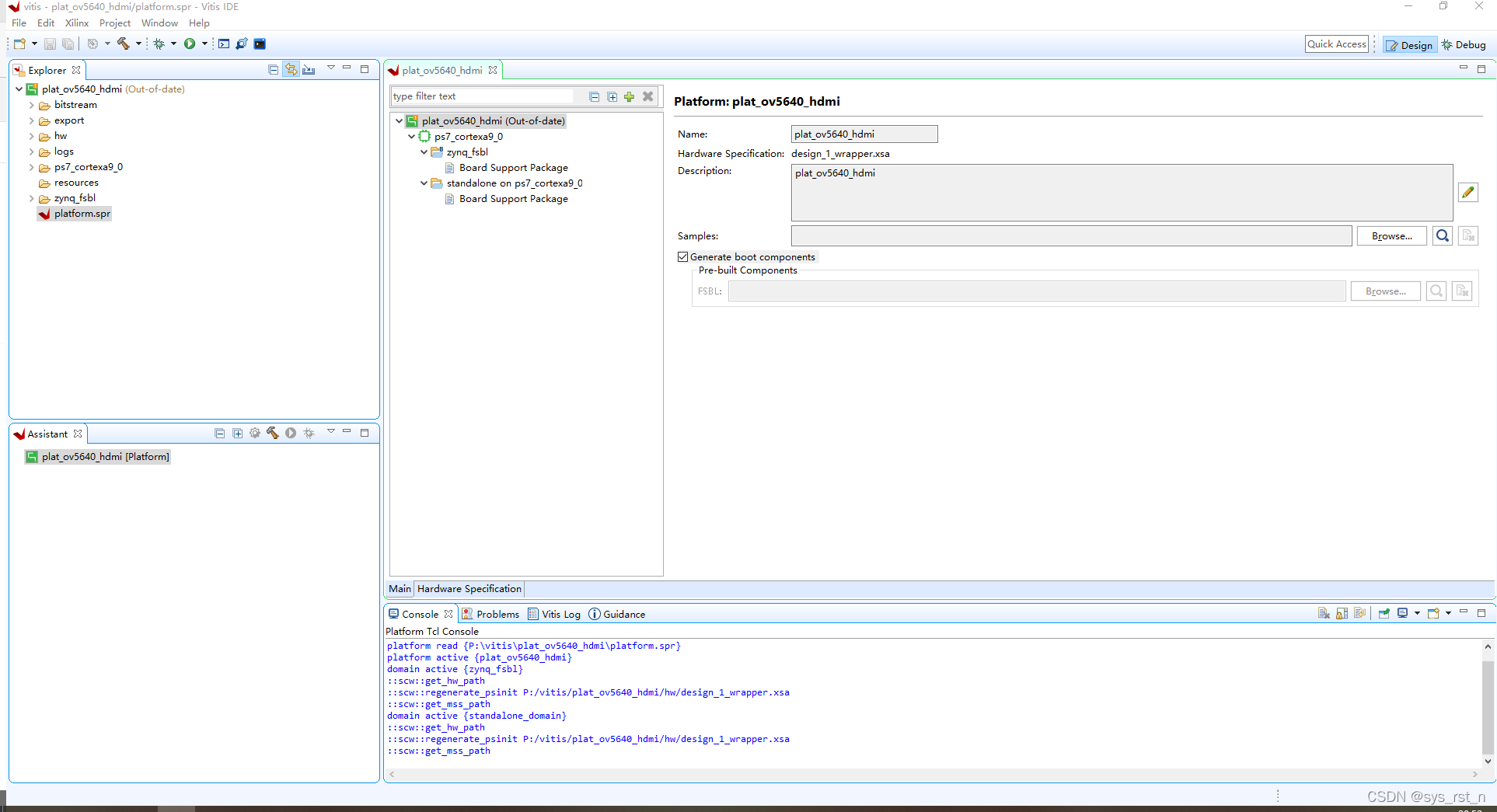Collapse standalone on ps7_cortexa9_0 node
Image resolution: width=1497 pixels, height=812 pixels.
click(424, 183)
